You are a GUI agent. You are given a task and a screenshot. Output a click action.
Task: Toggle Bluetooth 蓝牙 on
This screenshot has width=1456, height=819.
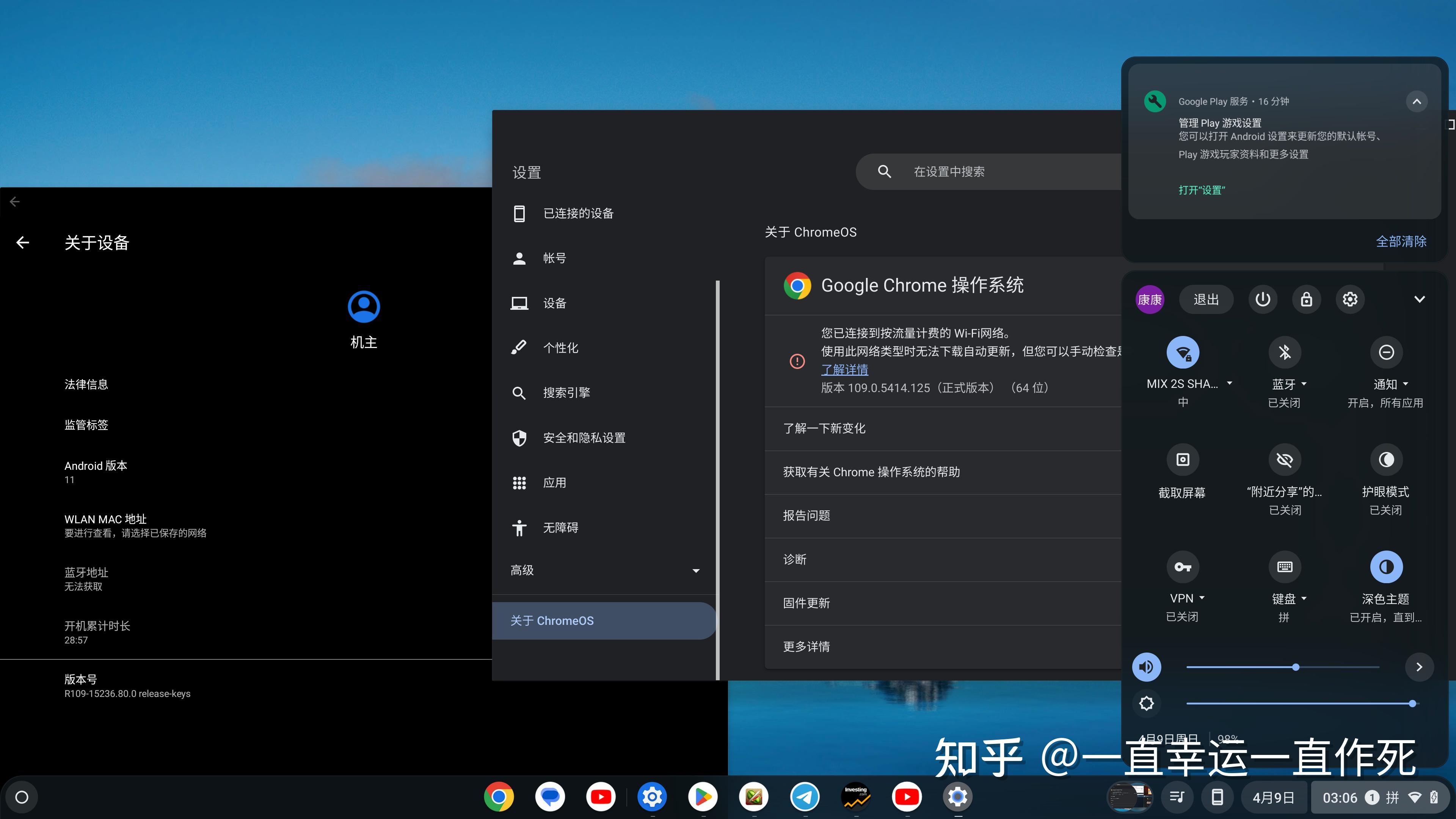(x=1285, y=352)
